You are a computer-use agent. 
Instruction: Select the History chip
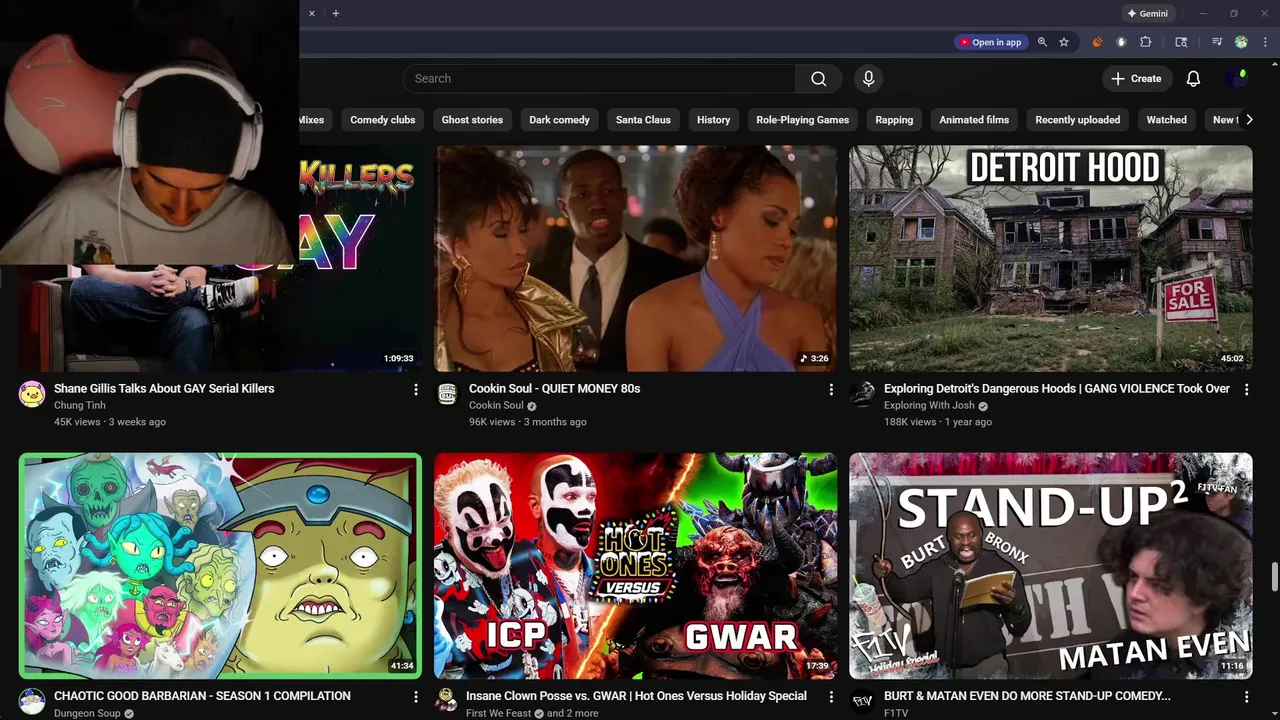pyautogui.click(x=713, y=120)
